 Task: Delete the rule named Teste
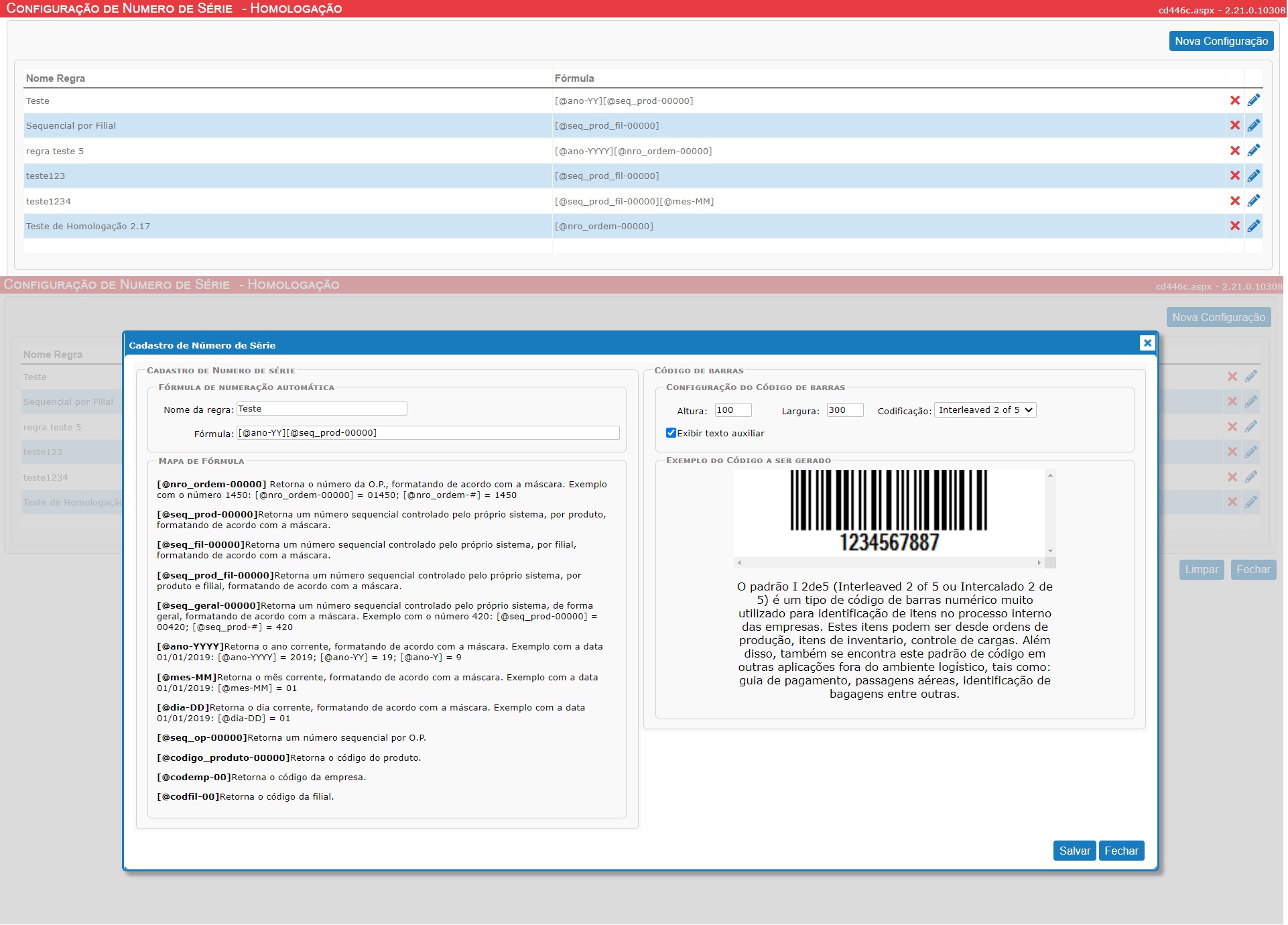pos(1235,101)
